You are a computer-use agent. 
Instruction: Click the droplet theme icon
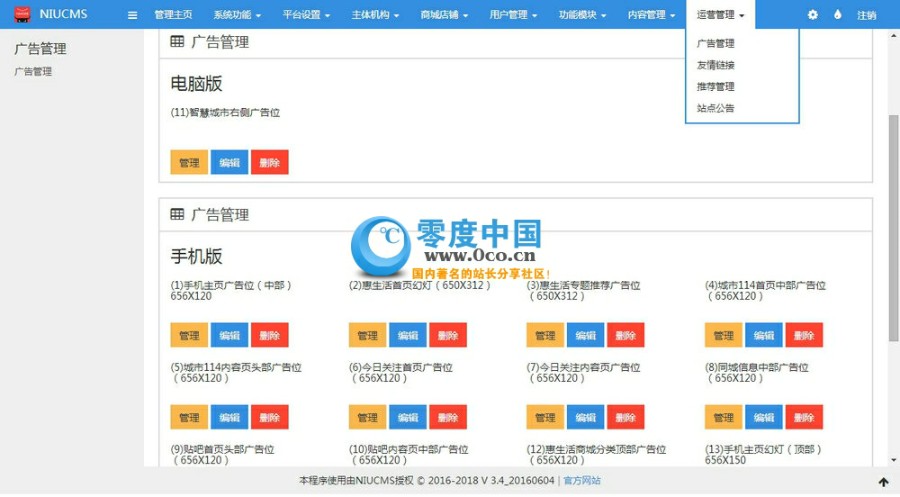pos(837,14)
